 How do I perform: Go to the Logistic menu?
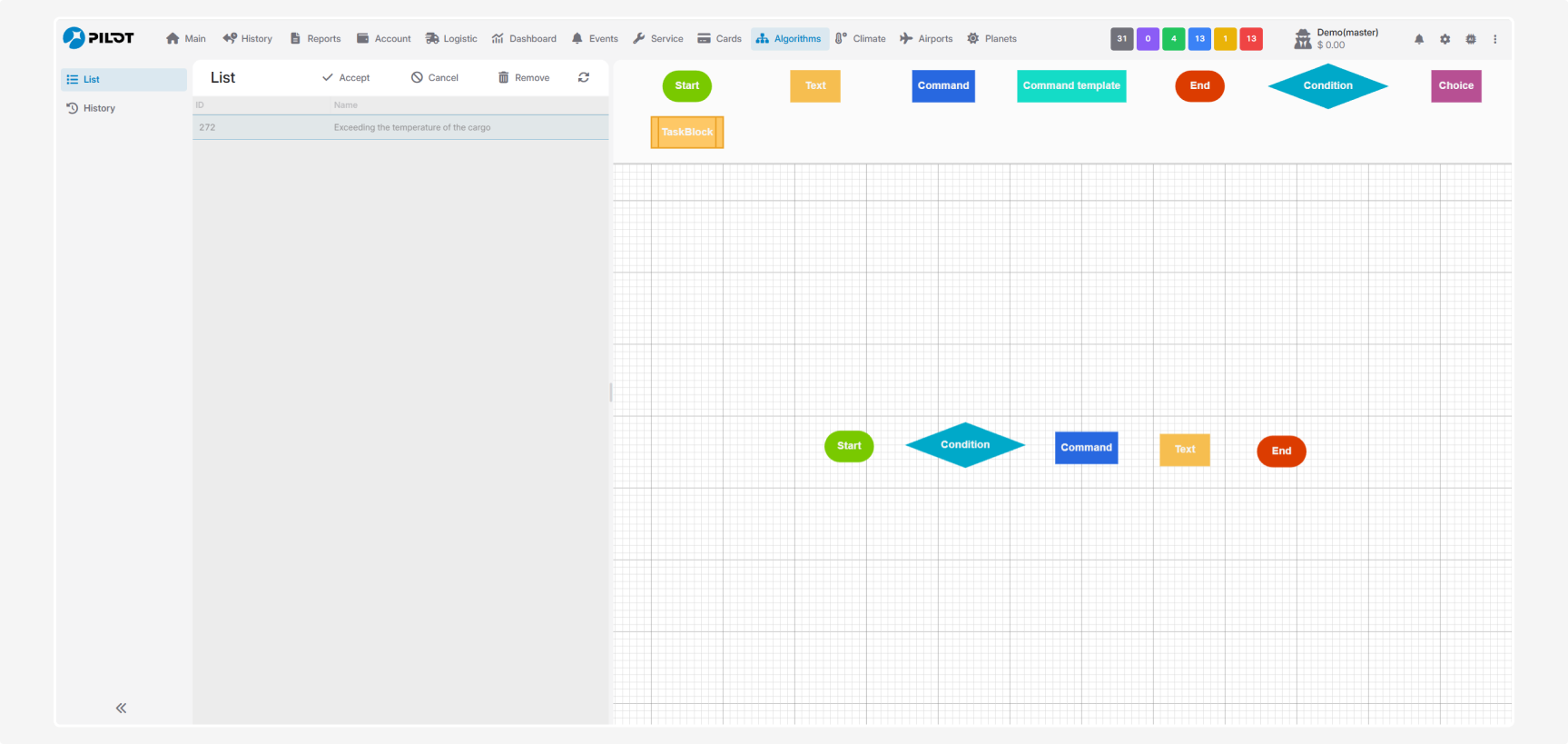click(x=451, y=39)
